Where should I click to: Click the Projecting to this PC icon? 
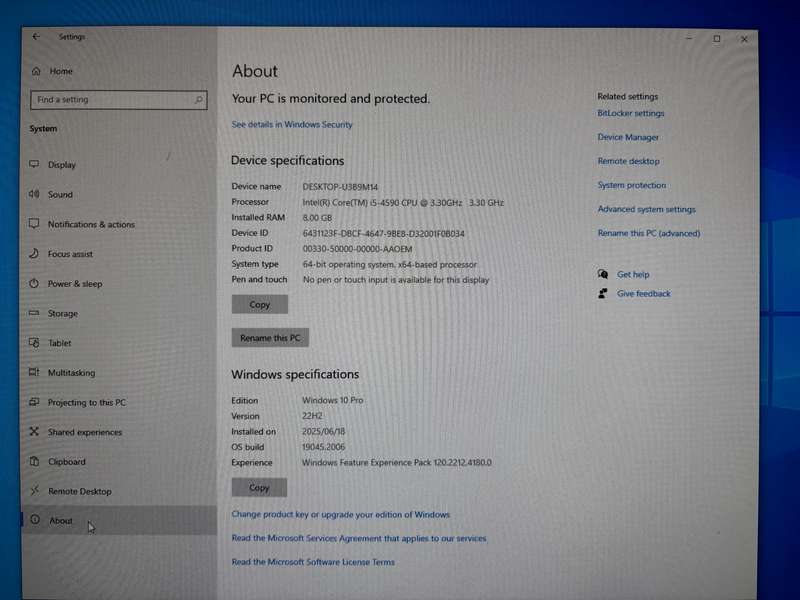click(34, 402)
